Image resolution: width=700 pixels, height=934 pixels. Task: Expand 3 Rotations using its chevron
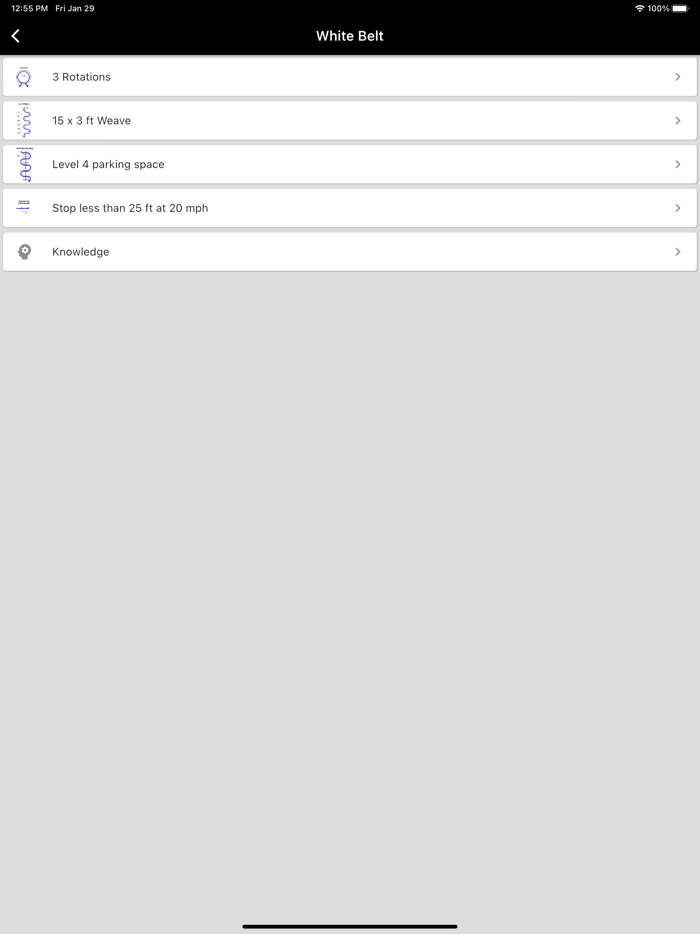pyautogui.click(x=678, y=77)
